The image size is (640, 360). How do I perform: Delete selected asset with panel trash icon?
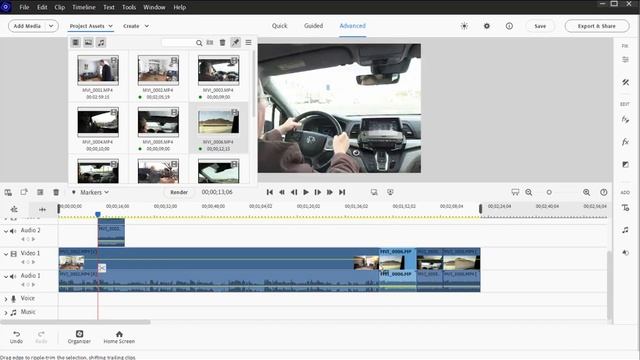coord(222,42)
